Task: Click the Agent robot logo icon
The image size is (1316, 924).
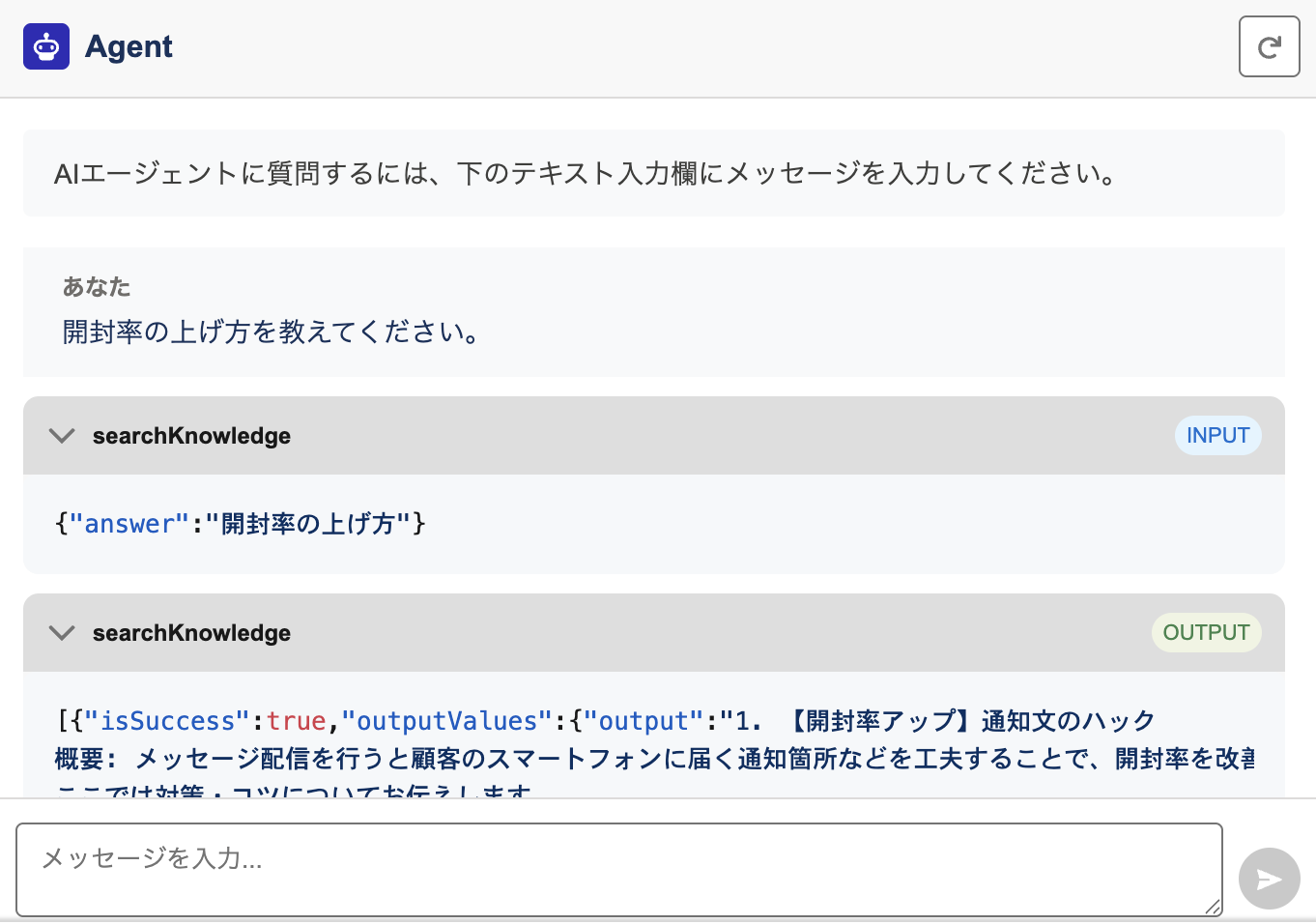Action: pos(46,46)
